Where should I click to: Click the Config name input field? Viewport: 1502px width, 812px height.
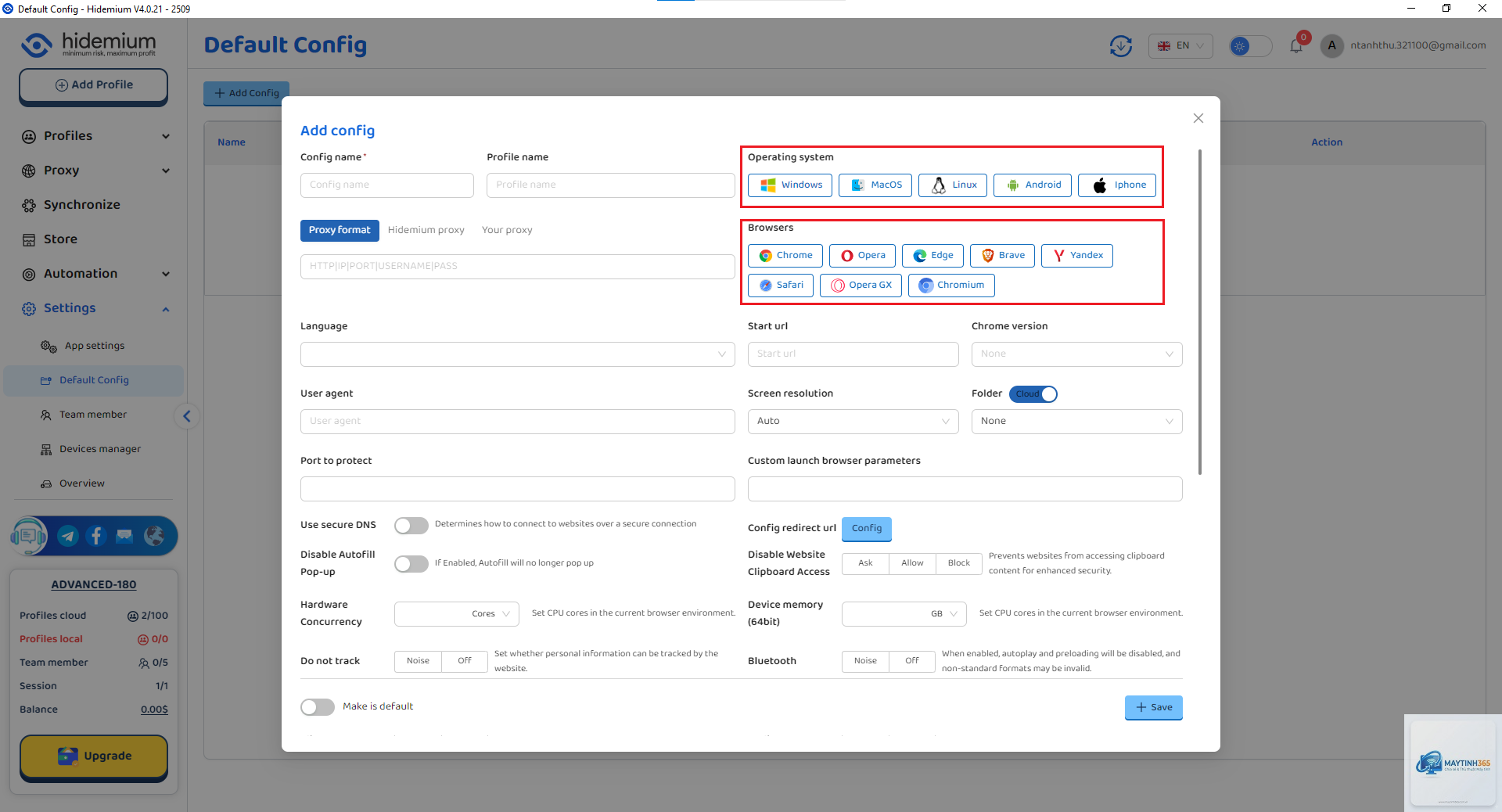(x=387, y=185)
